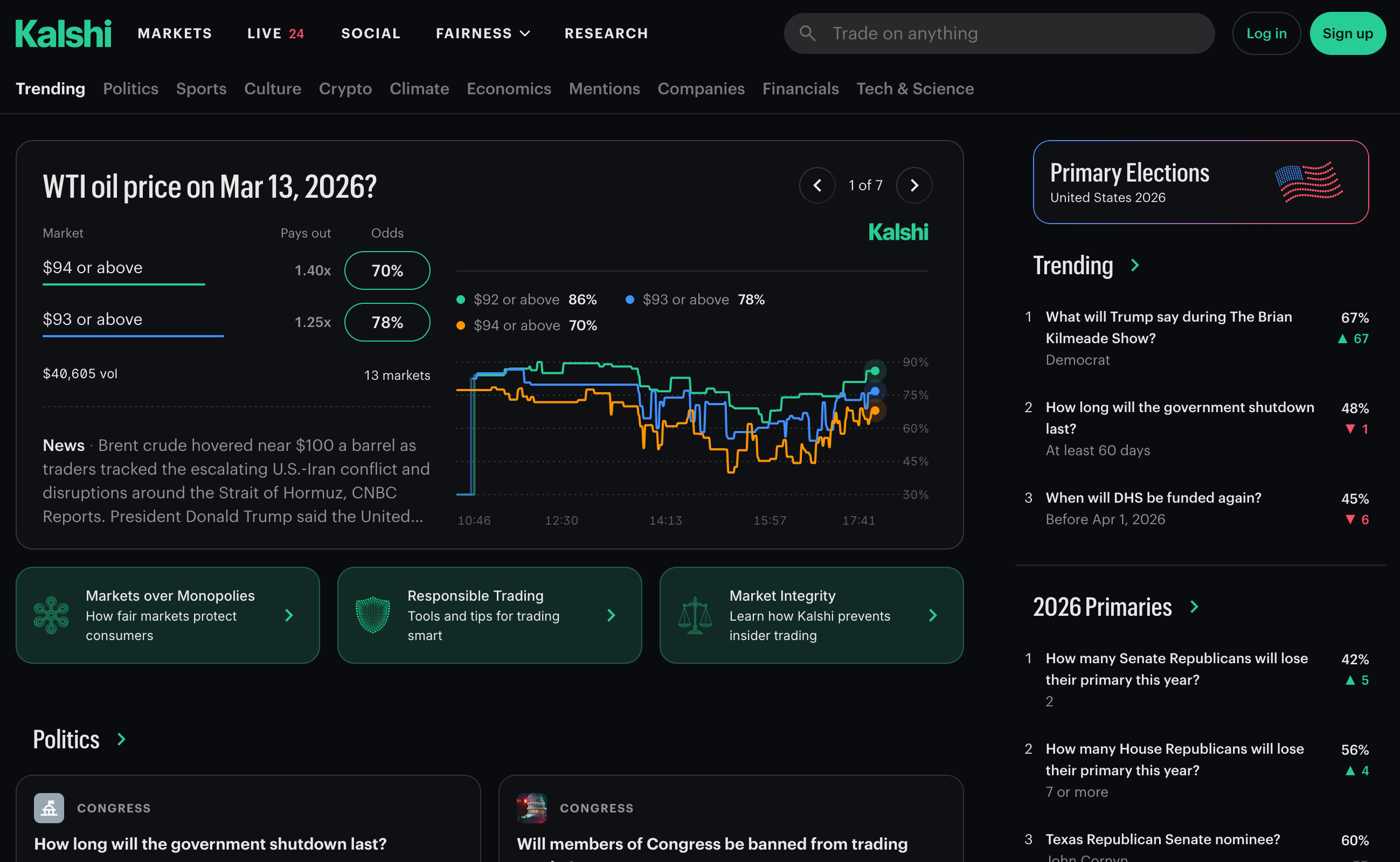Click the Kalshi logo in the header
This screenshot has height=862, width=1400.
pos(63,33)
